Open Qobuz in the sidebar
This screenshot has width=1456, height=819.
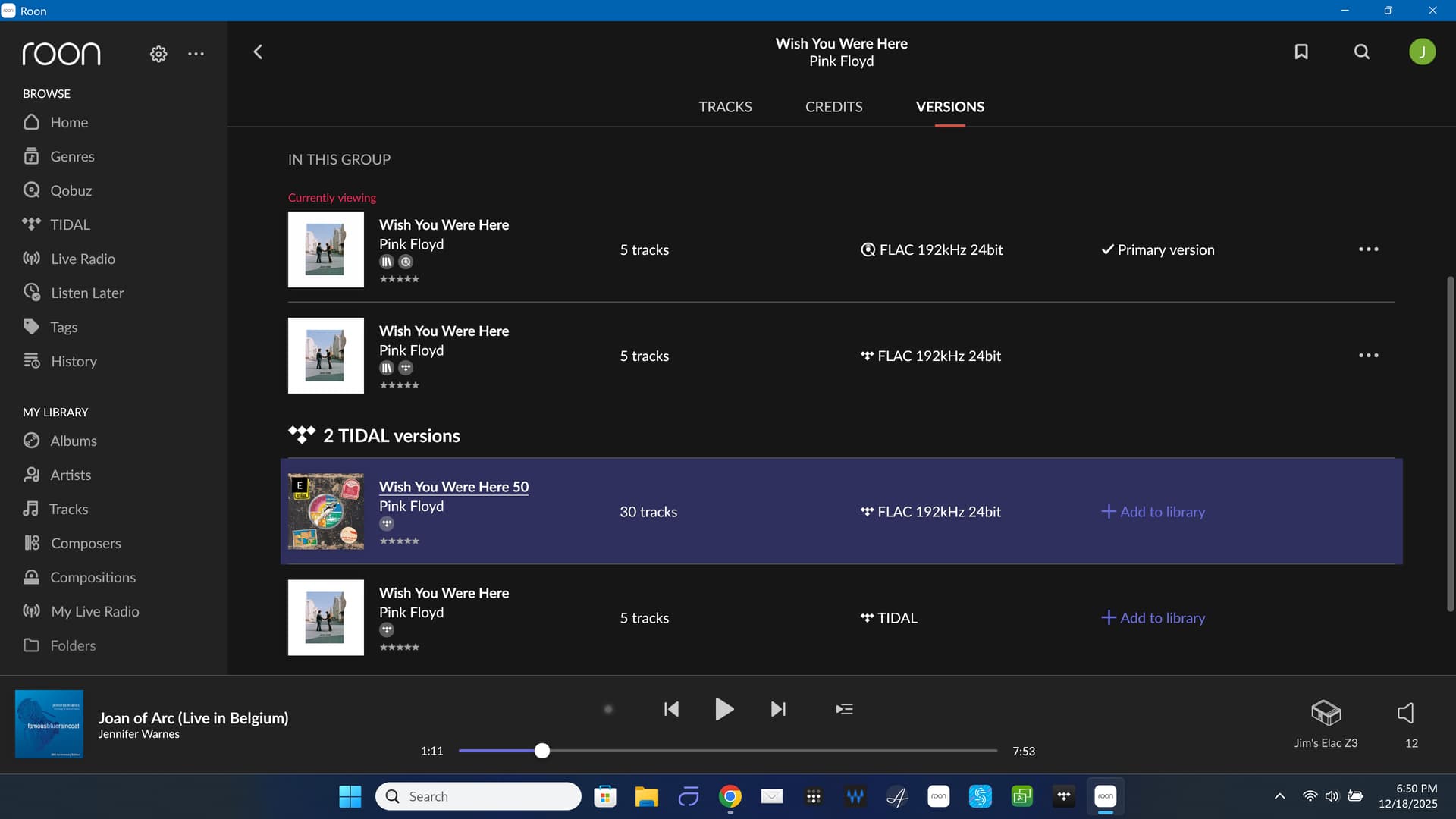click(x=71, y=190)
